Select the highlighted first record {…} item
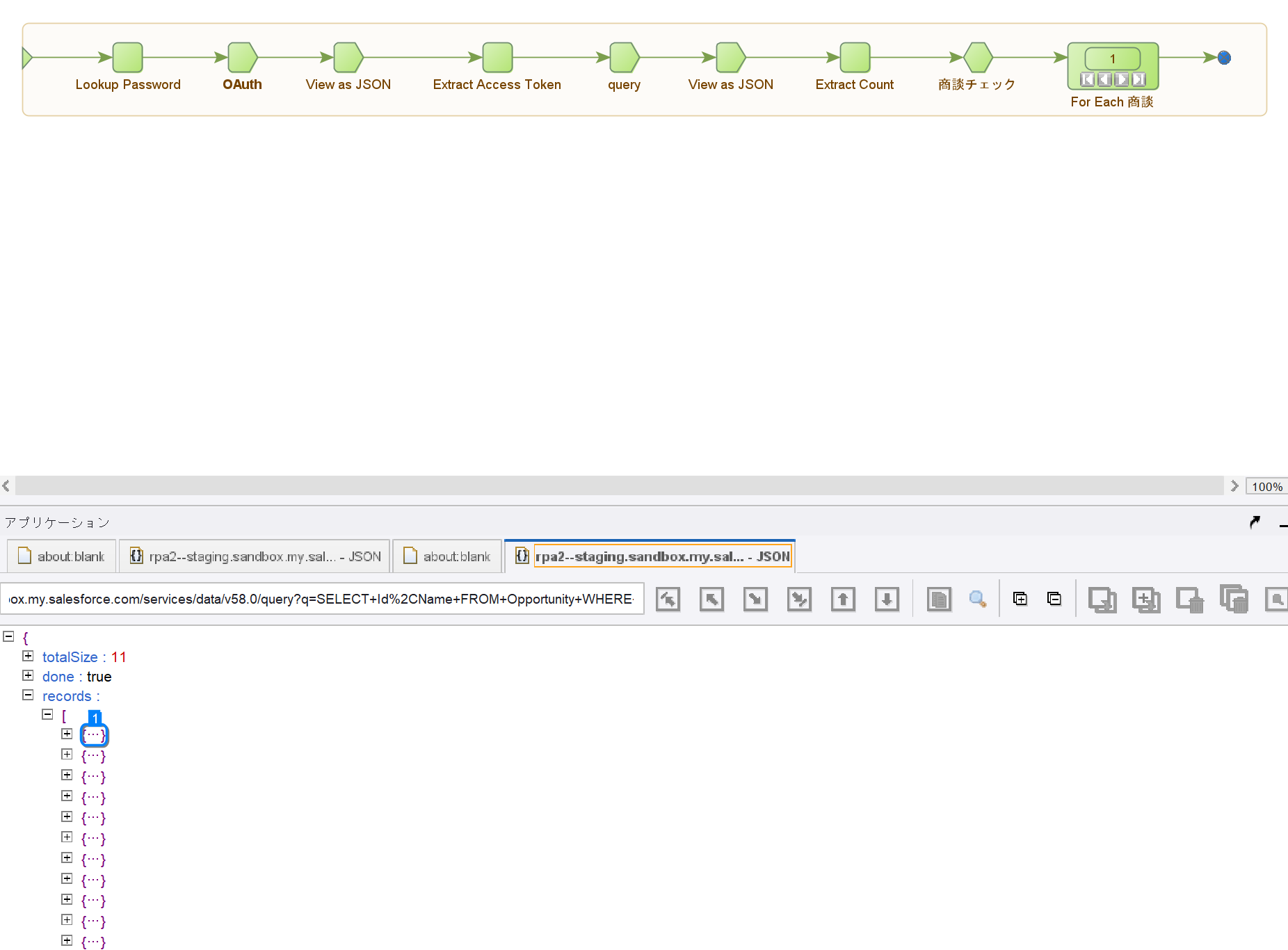 coord(94,735)
